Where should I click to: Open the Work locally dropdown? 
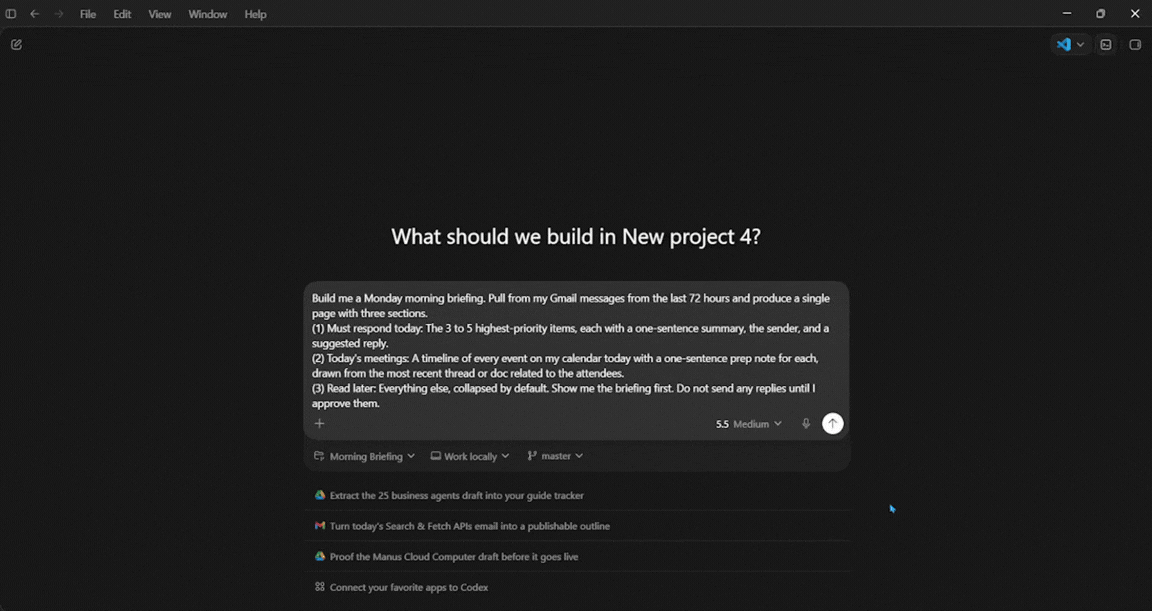469,456
